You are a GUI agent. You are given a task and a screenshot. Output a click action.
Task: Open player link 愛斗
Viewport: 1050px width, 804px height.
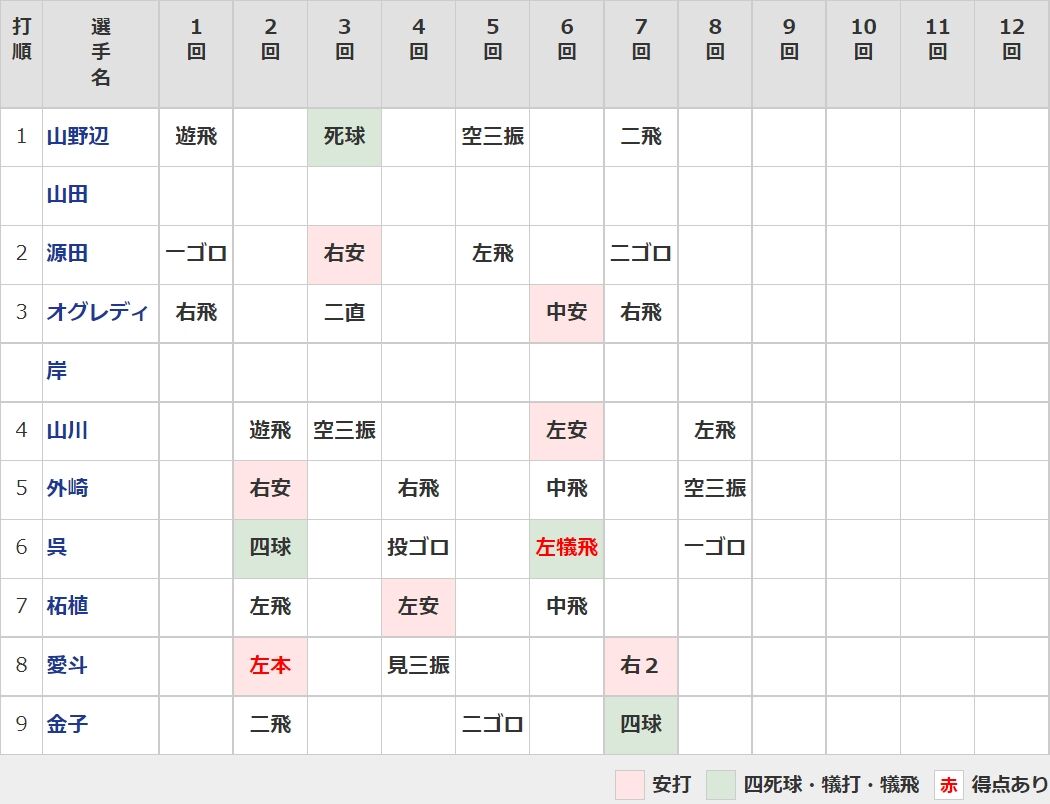coord(67,665)
